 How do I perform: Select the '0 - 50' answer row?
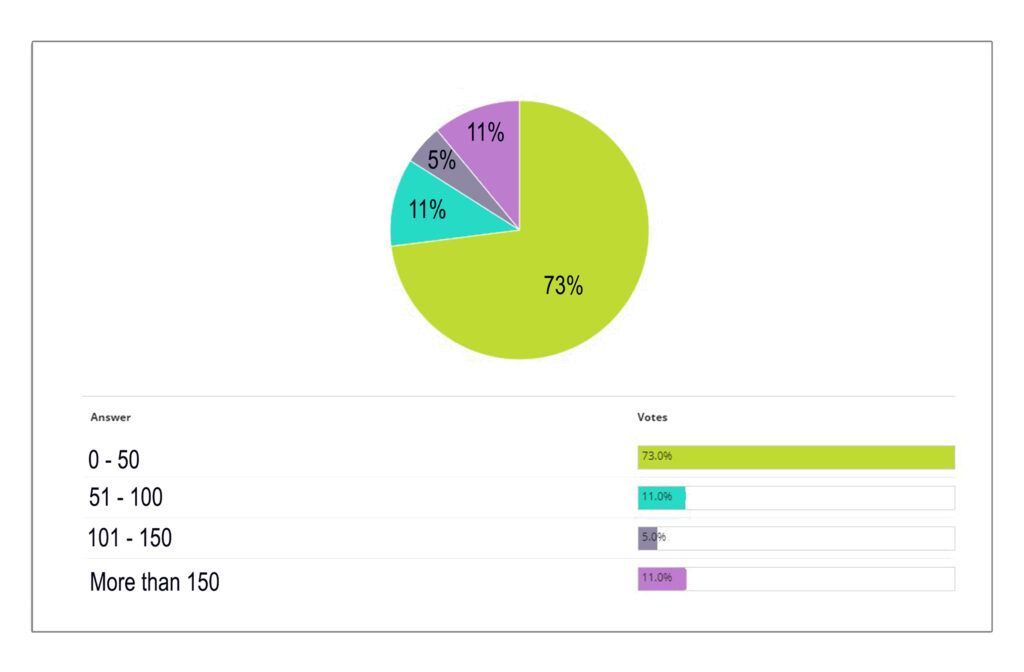coord(519,458)
